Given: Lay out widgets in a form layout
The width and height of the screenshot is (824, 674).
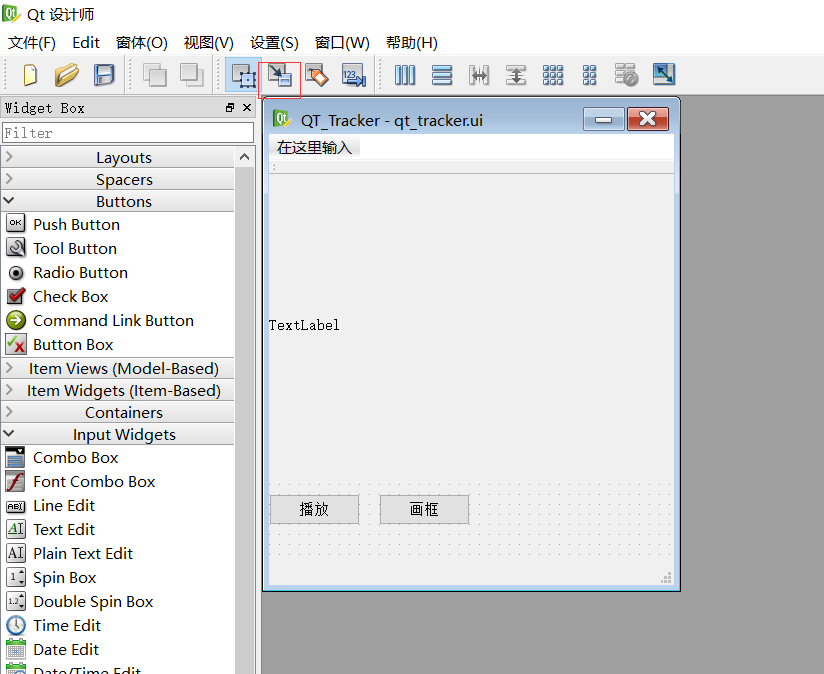Looking at the screenshot, I should pyautogui.click(x=590, y=75).
